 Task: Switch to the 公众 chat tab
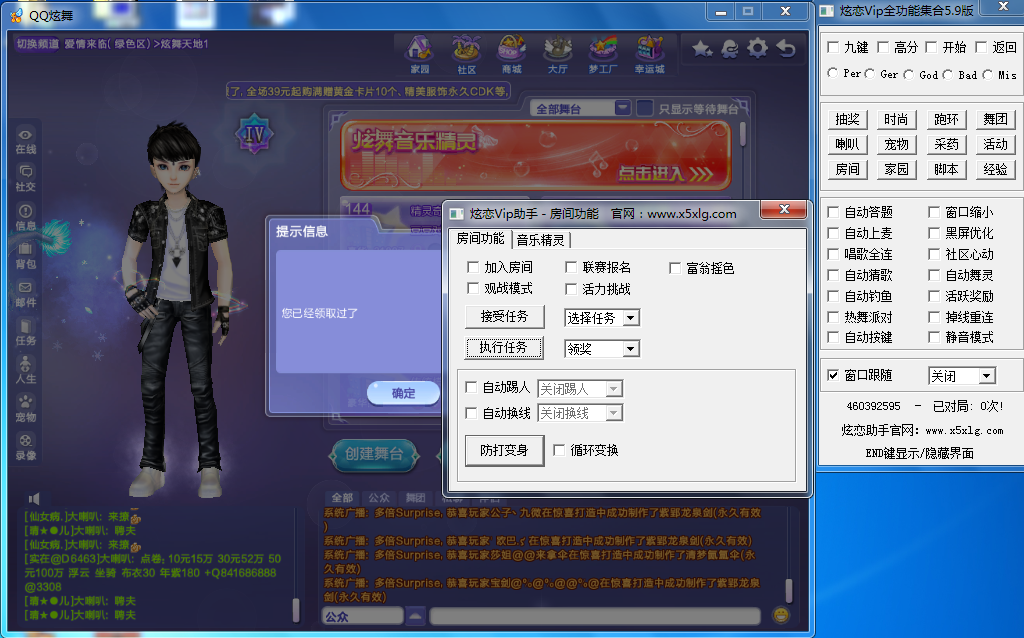click(x=379, y=498)
